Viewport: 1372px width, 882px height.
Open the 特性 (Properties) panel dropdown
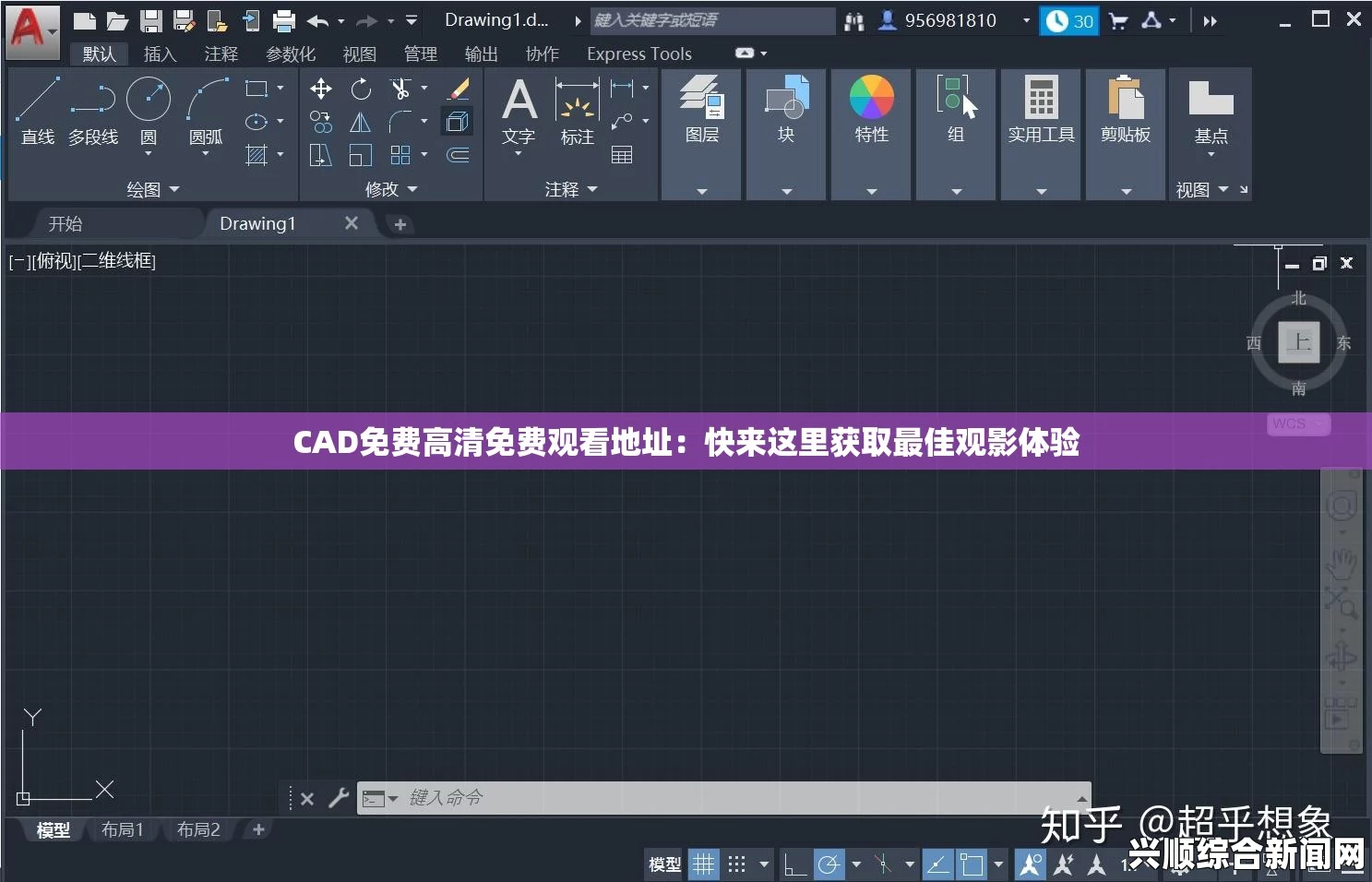pos(872,192)
